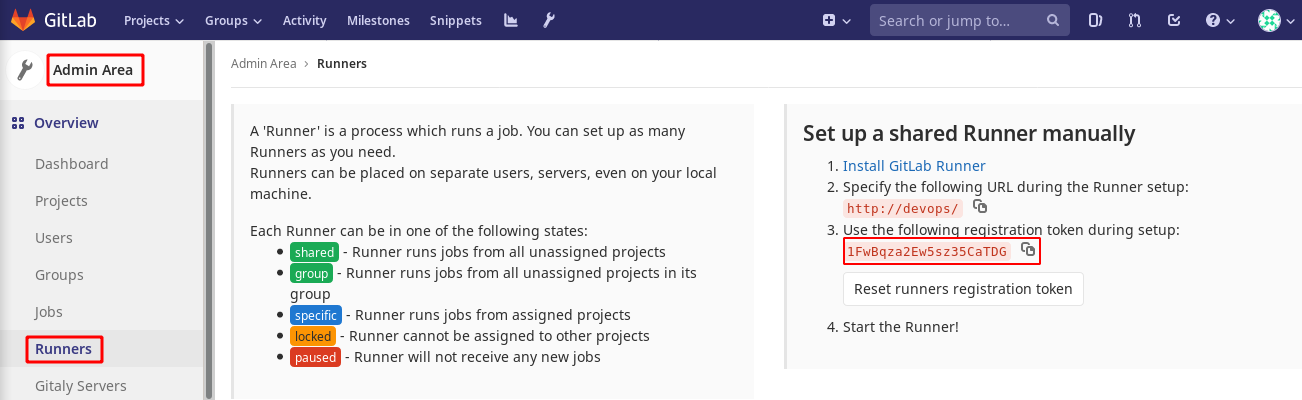Click the Admin Area sidebar wrench icon
Viewport: 1302px width, 400px height.
point(25,70)
